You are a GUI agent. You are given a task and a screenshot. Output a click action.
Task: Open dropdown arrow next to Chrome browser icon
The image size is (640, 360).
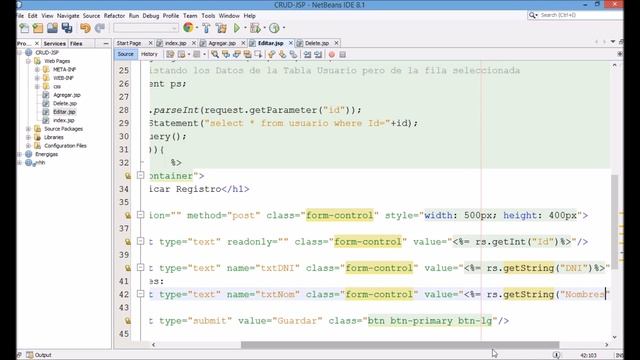click(197, 28)
